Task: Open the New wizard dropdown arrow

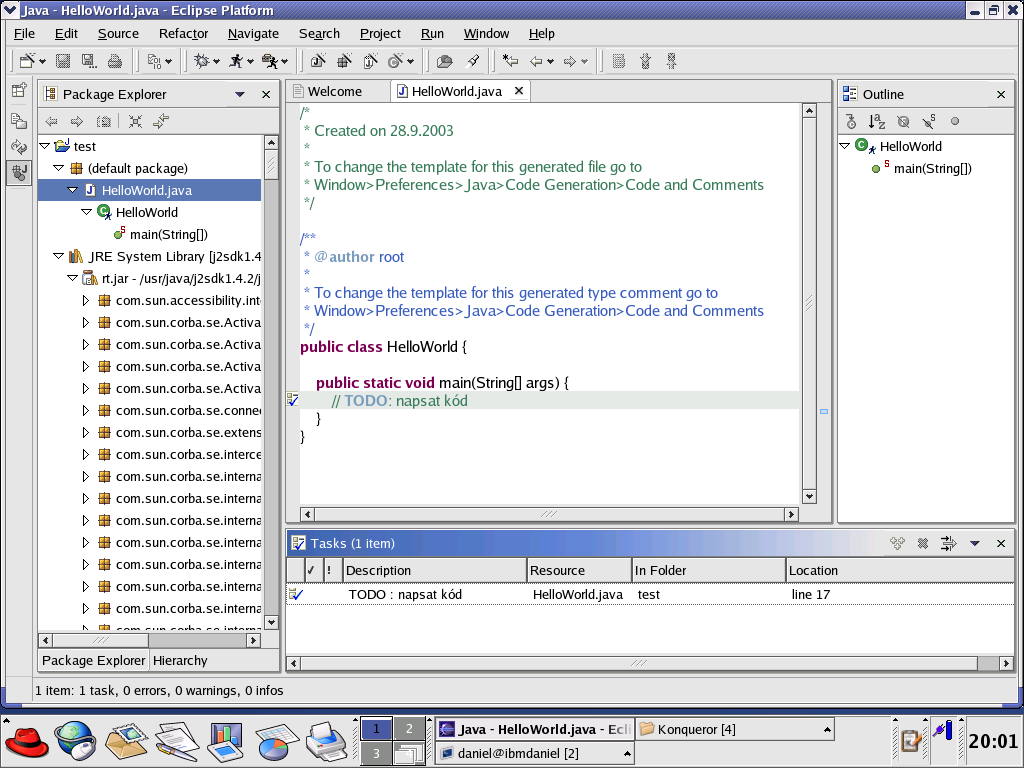Action: click(42, 61)
